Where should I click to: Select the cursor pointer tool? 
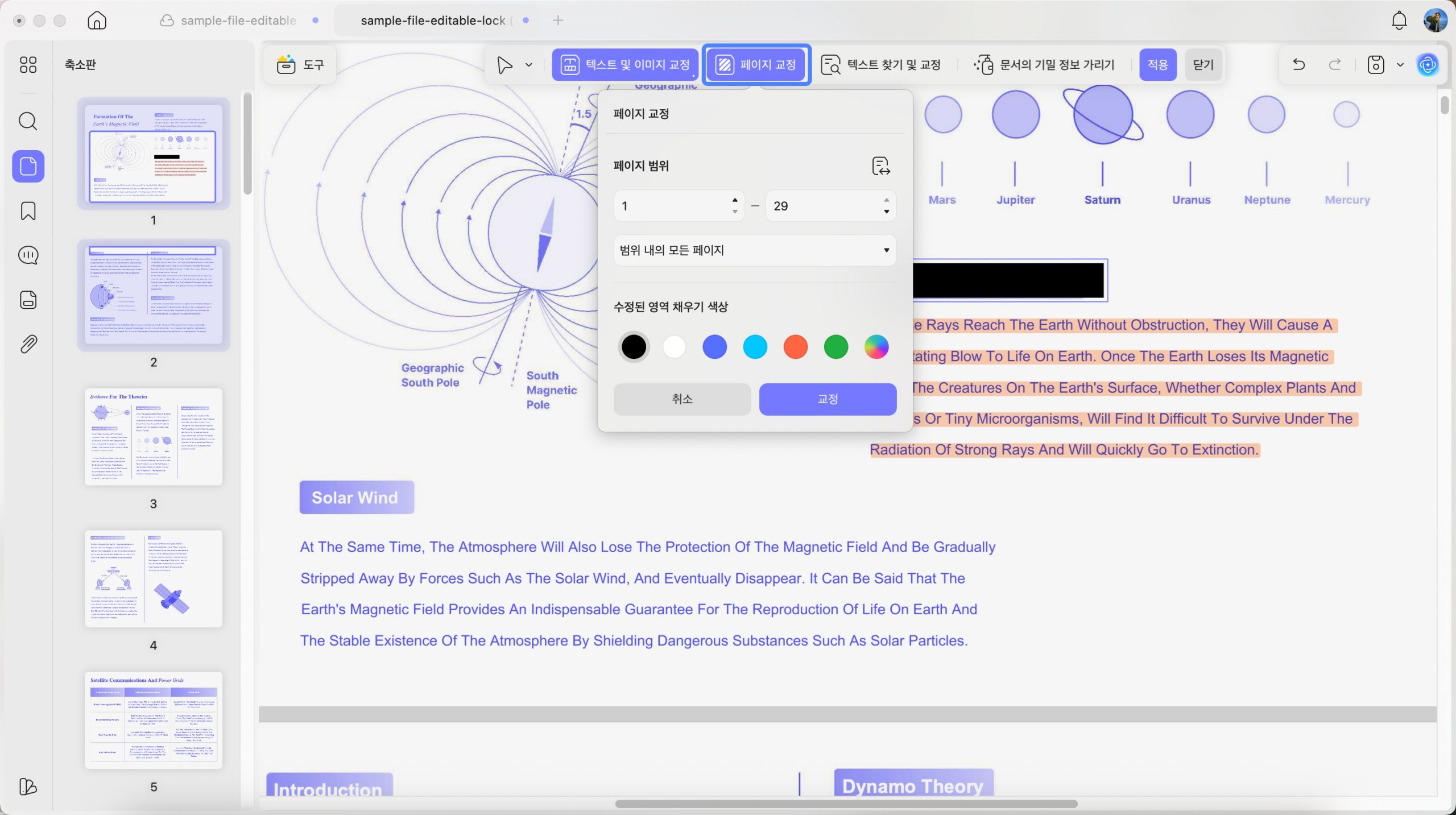tap(504, 64)
